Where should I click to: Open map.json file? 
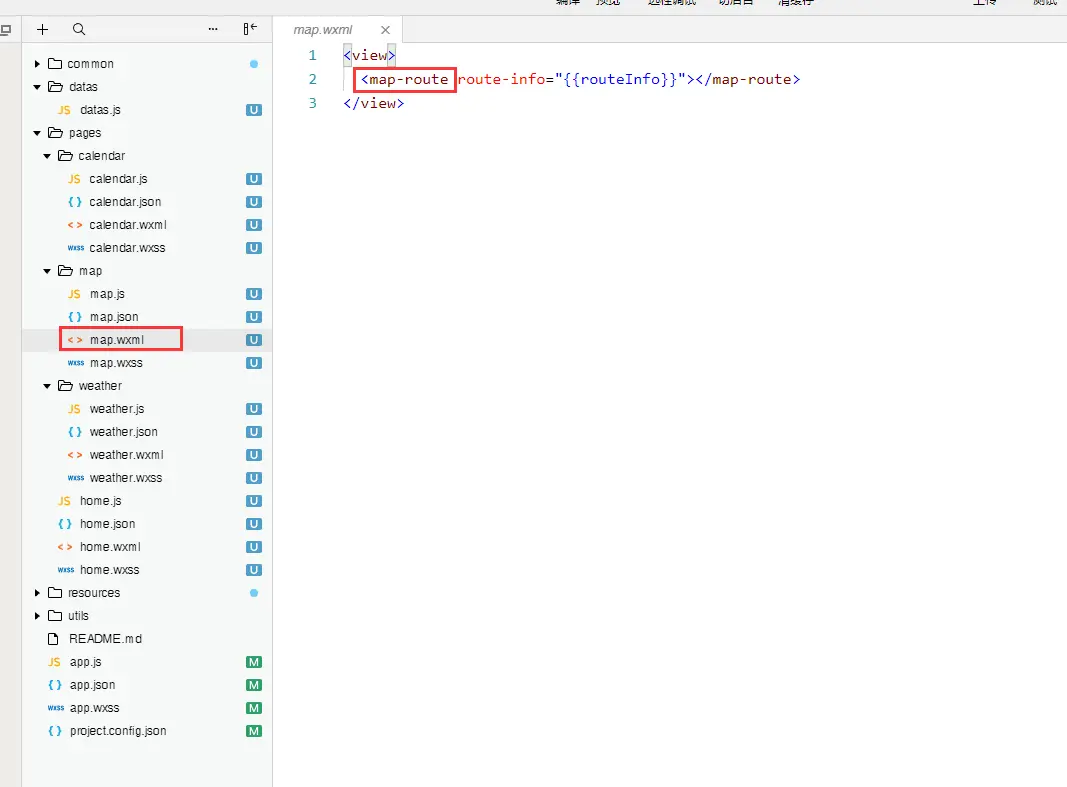114,317
